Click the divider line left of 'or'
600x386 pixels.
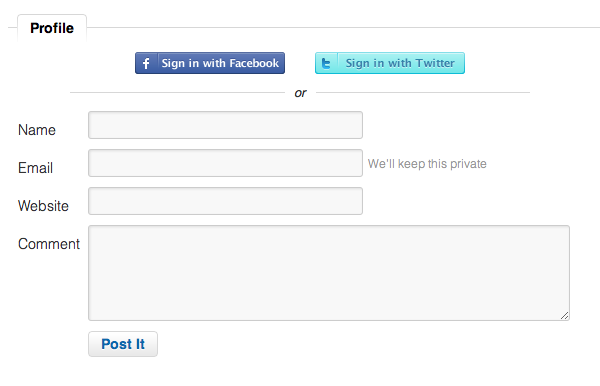178,92
